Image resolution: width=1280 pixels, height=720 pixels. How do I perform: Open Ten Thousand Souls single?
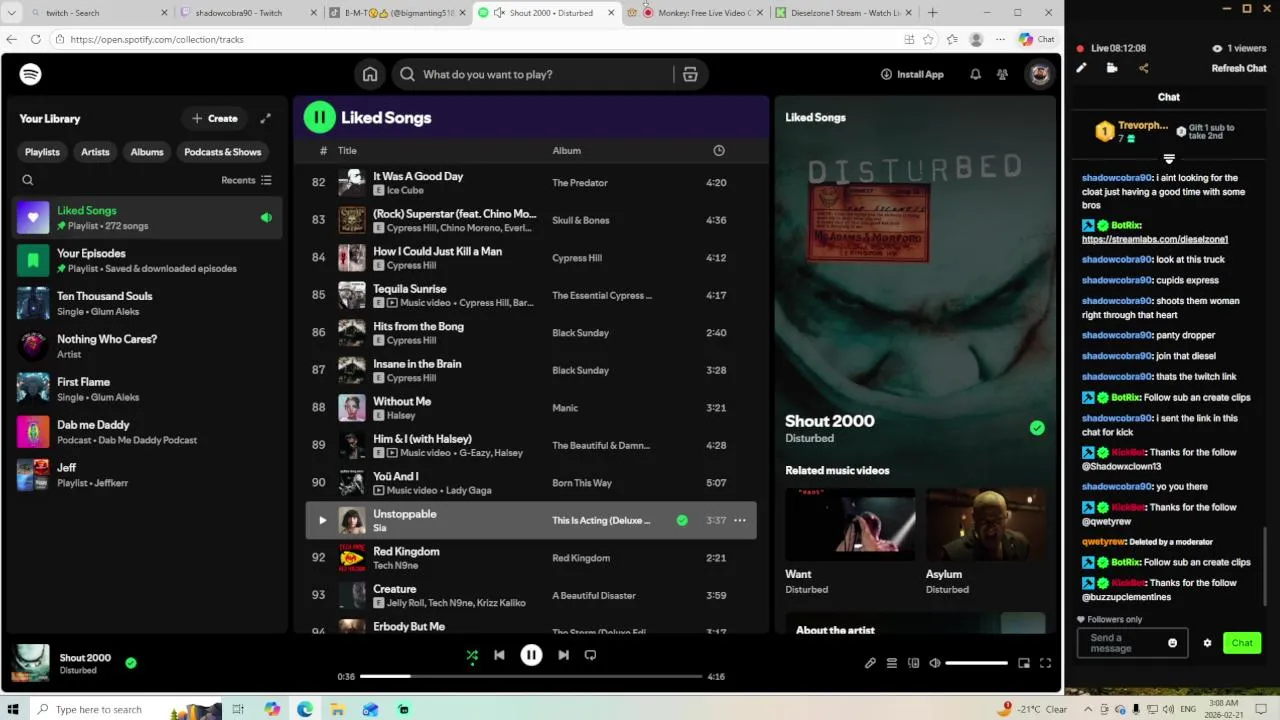[147, 303]
